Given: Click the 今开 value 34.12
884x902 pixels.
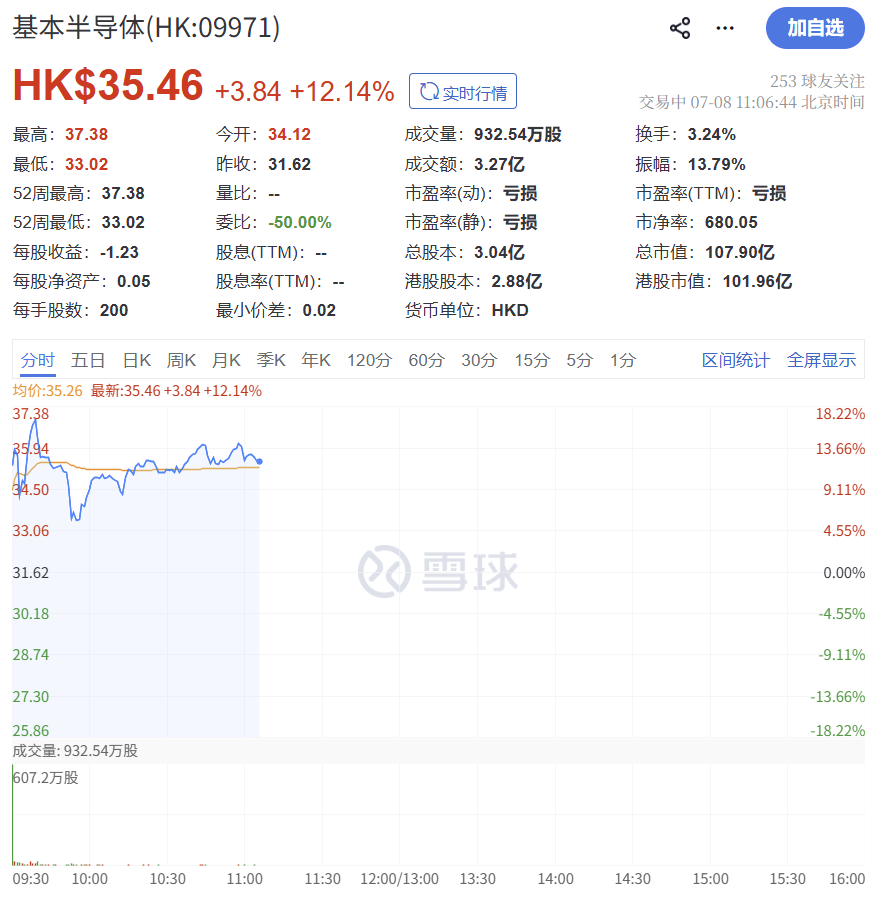Looking at the screenshot, I should pos(289,135).
